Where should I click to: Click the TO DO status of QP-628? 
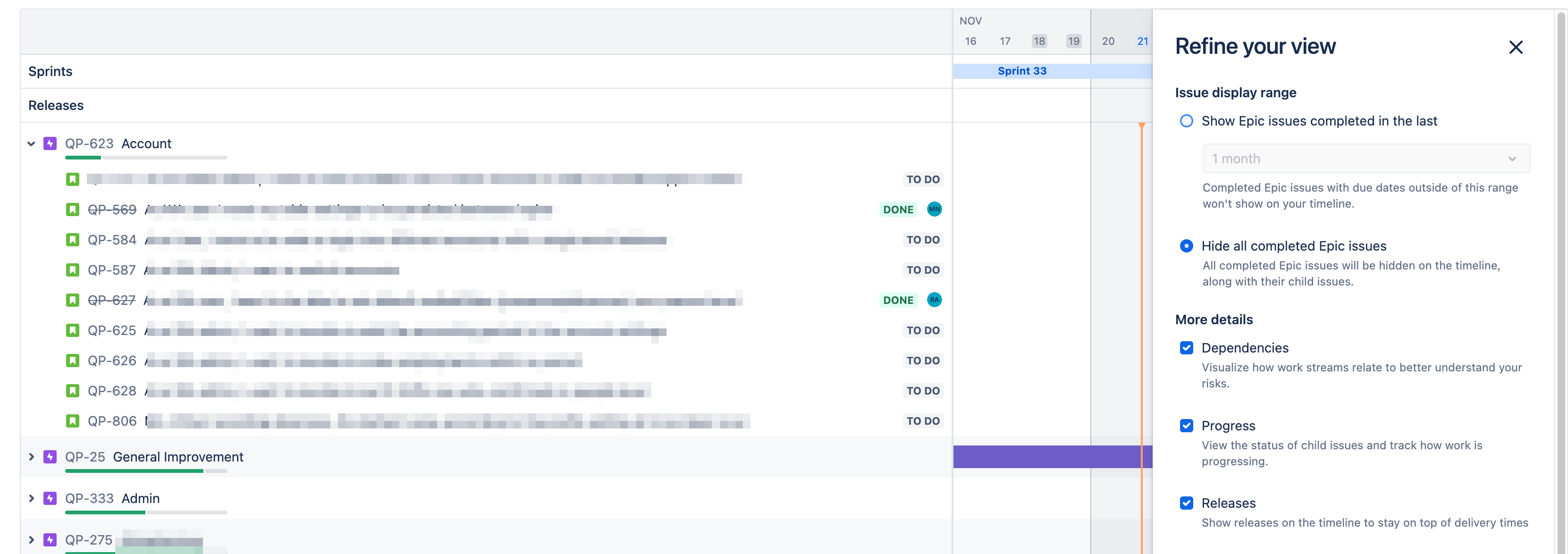click(x=923, y=390)
